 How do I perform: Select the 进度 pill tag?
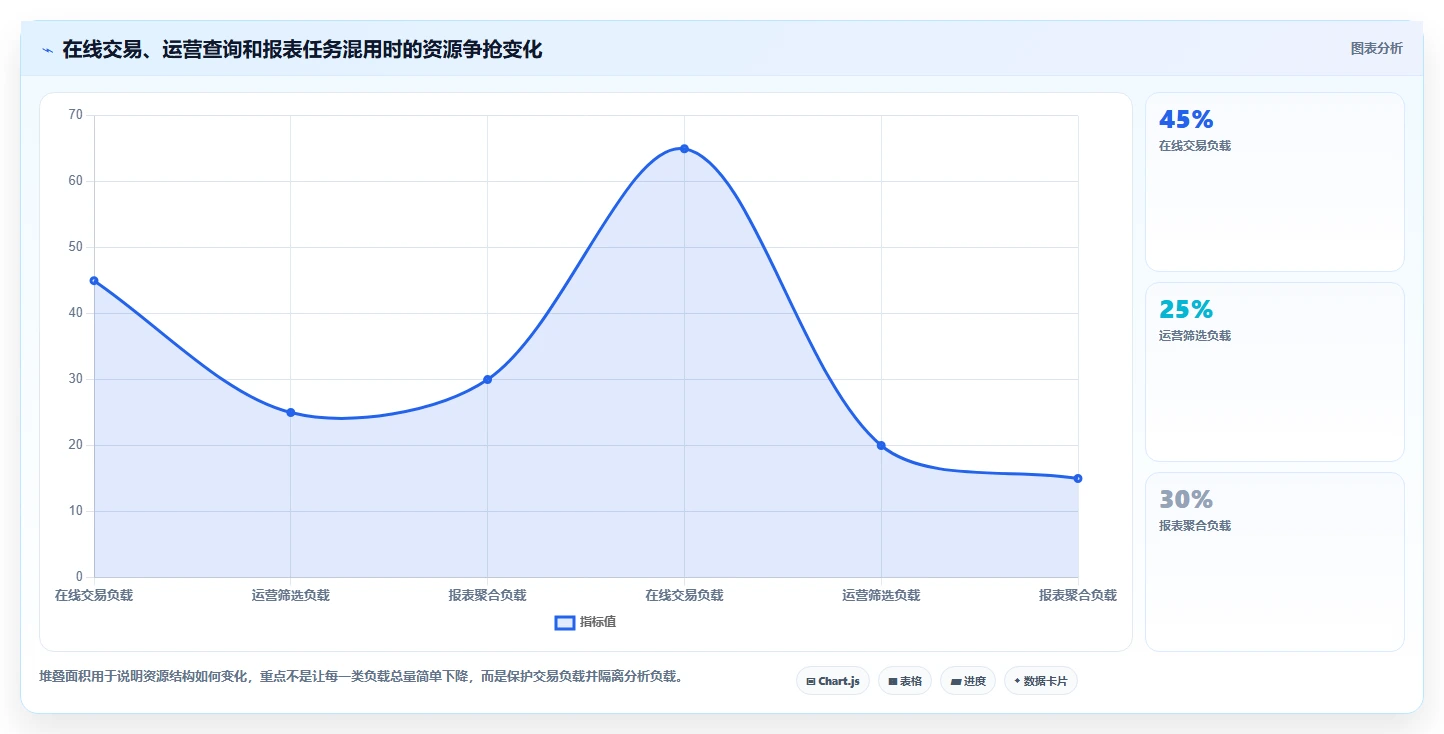[968, 681]
